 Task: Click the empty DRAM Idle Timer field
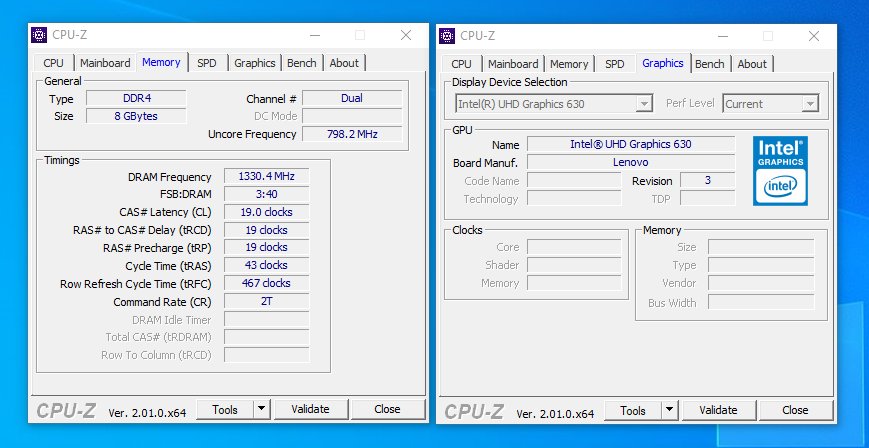pyautogui.click(x=267, y=319)
